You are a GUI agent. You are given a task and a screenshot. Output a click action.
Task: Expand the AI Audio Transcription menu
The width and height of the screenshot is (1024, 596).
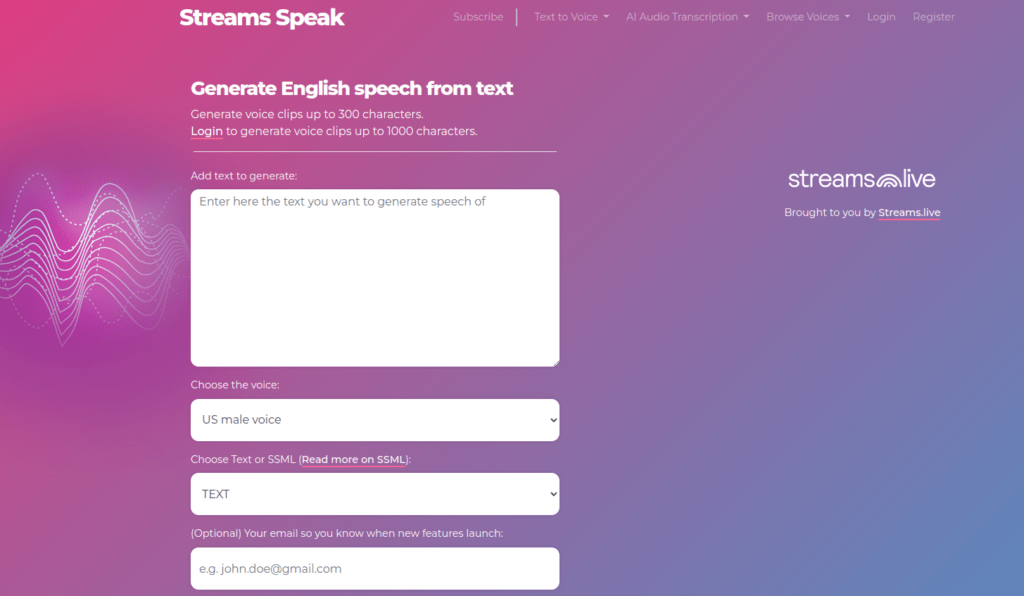tap(687, 17)
